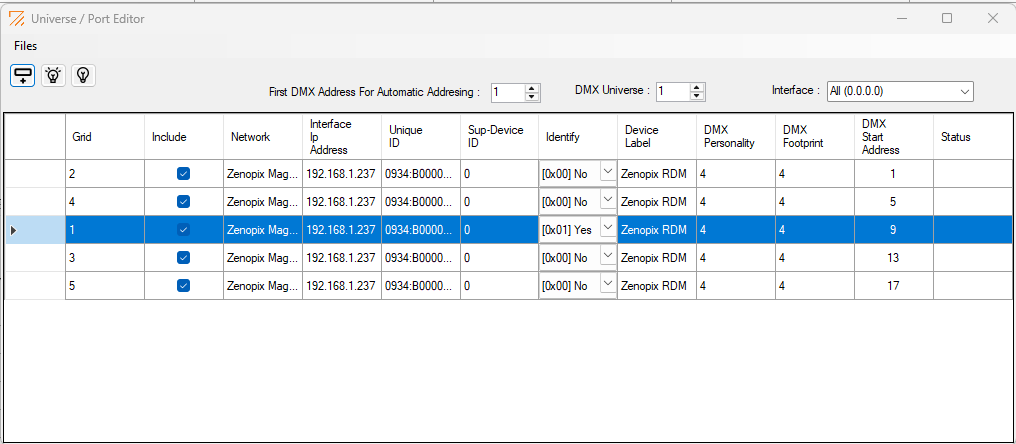Uncheck Include for Grid 5 row

183,285
